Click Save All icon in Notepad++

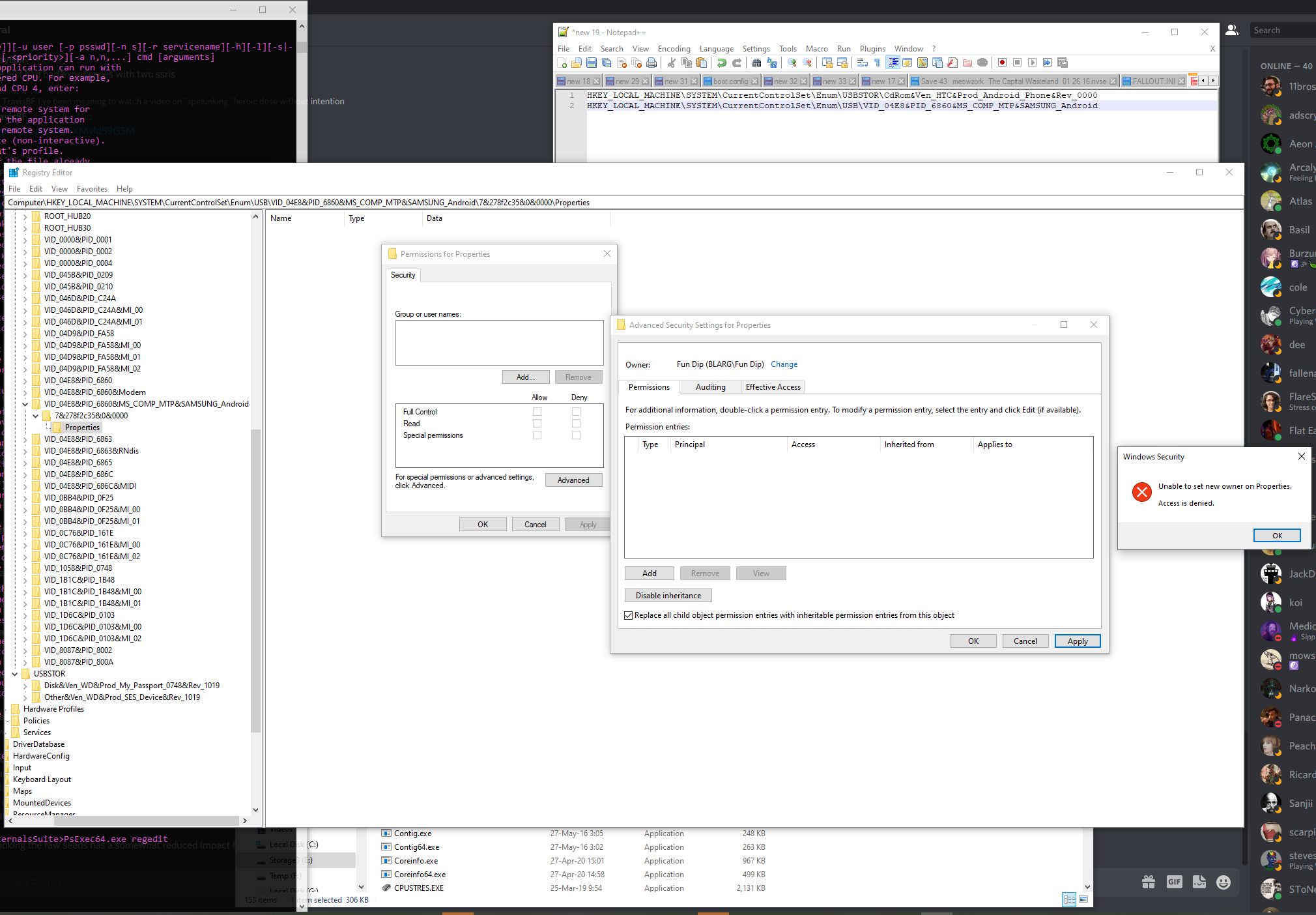coord(607,63)
